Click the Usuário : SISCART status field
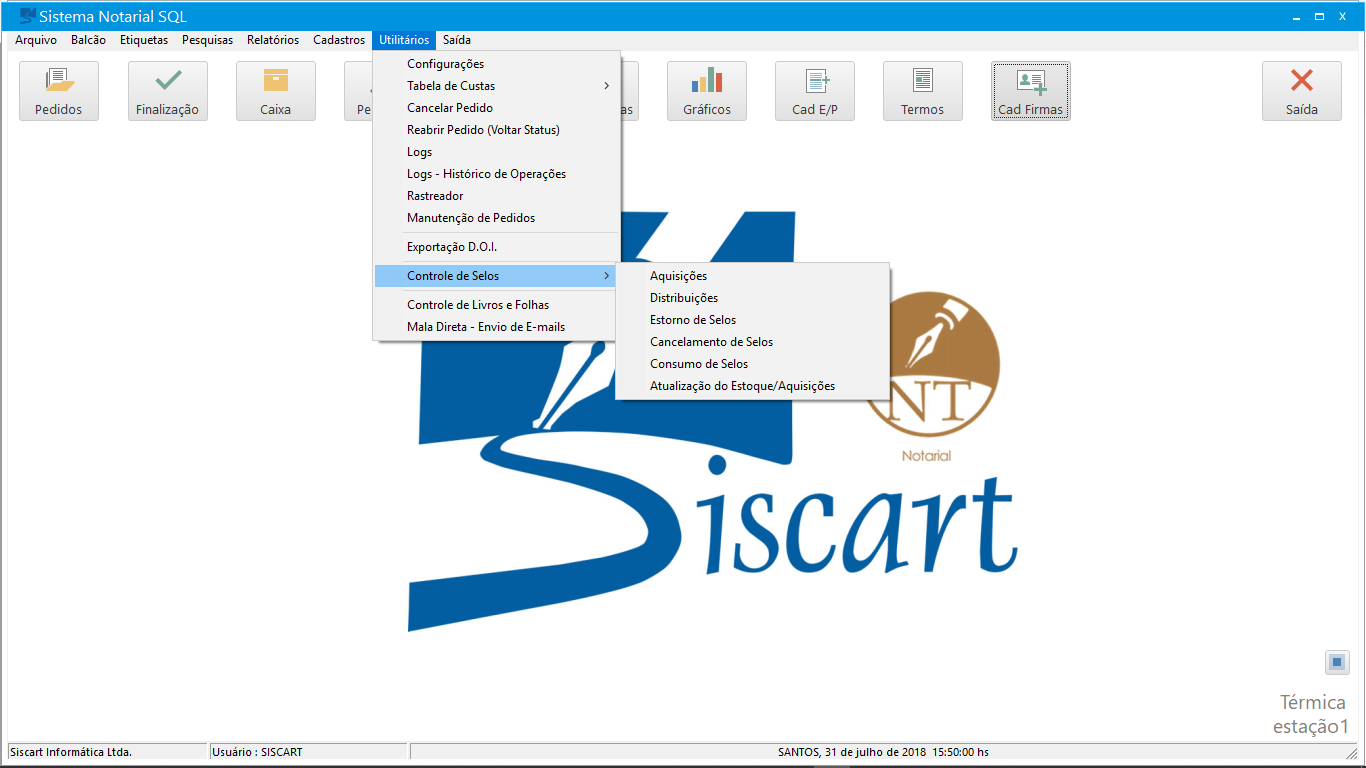1366x768 pixels. pos(308,752)
